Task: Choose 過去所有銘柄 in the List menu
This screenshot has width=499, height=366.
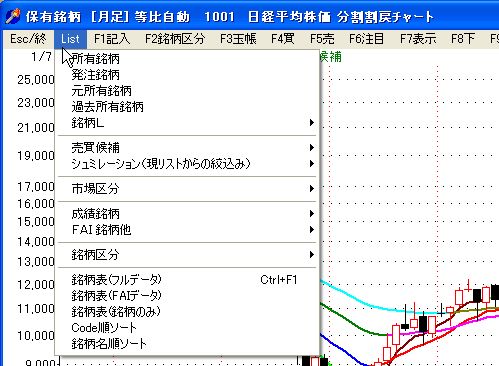Action: point(187,107)
